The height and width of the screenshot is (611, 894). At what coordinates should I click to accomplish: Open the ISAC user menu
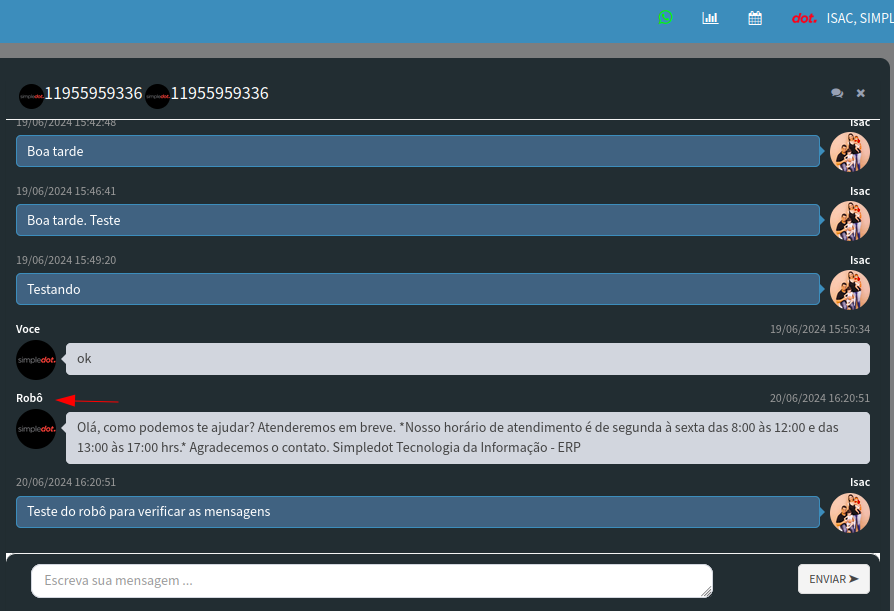coord(860,18)
